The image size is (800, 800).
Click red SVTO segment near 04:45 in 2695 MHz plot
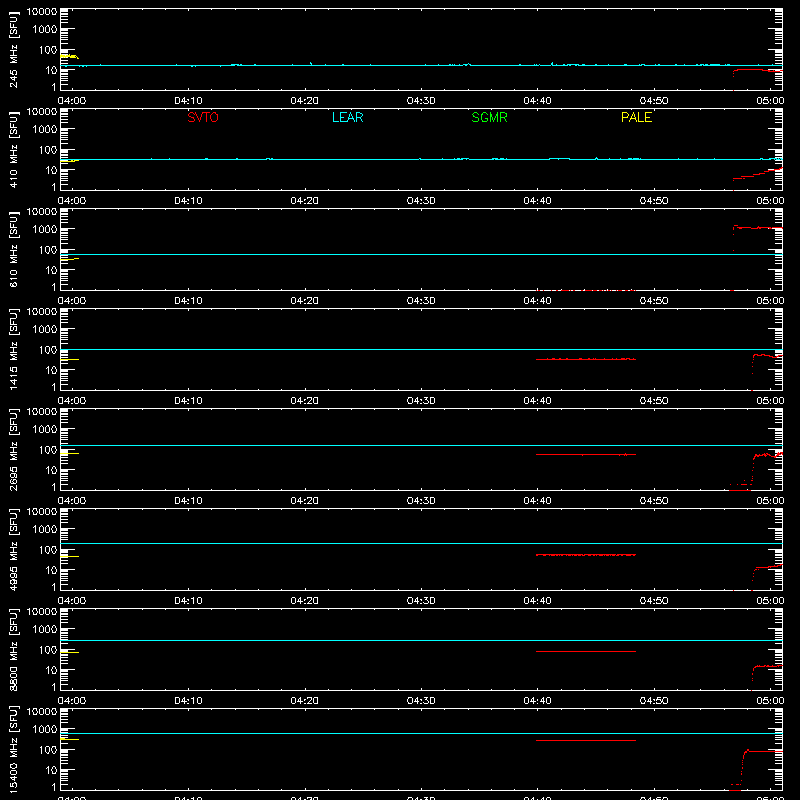[586, 454]
